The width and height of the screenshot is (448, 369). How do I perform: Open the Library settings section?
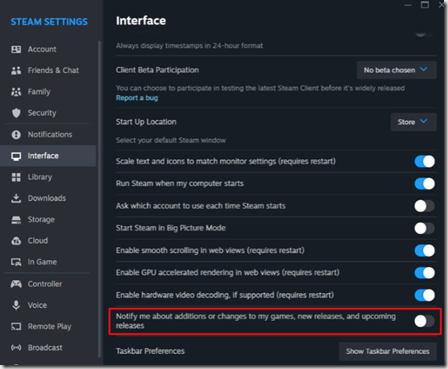coord(48,177)
